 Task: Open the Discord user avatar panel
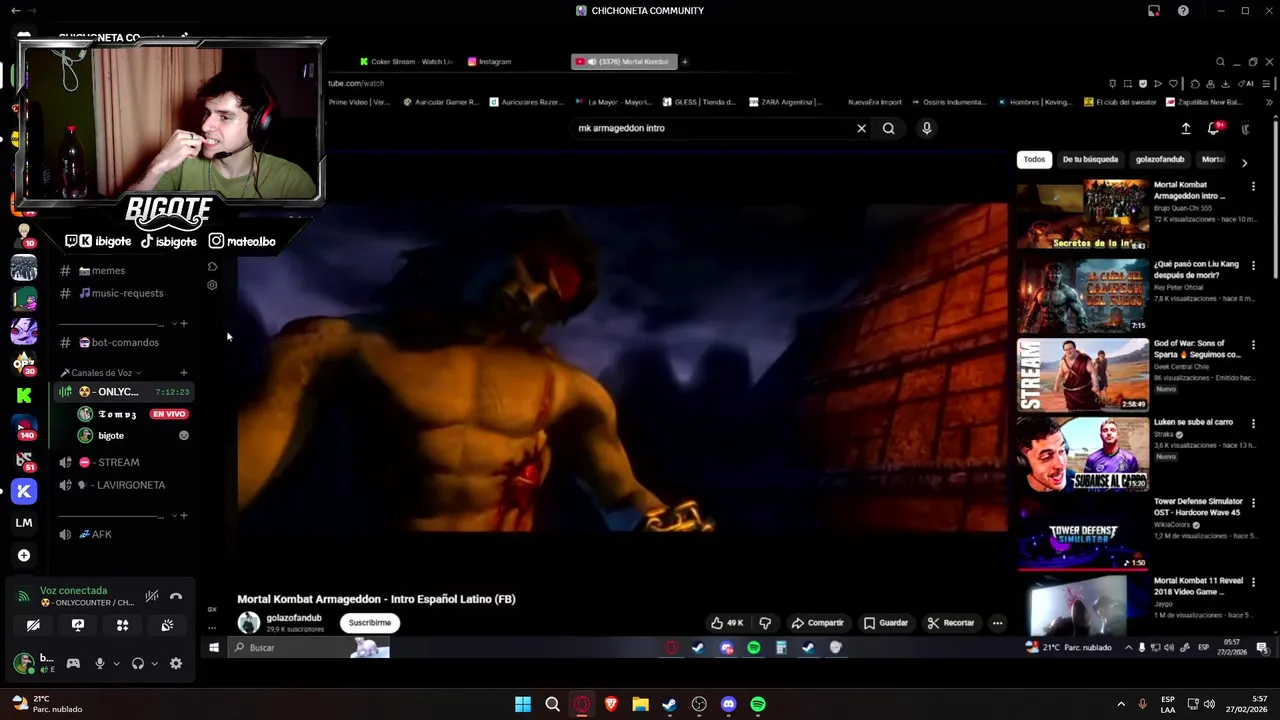[x=24, y=663]
